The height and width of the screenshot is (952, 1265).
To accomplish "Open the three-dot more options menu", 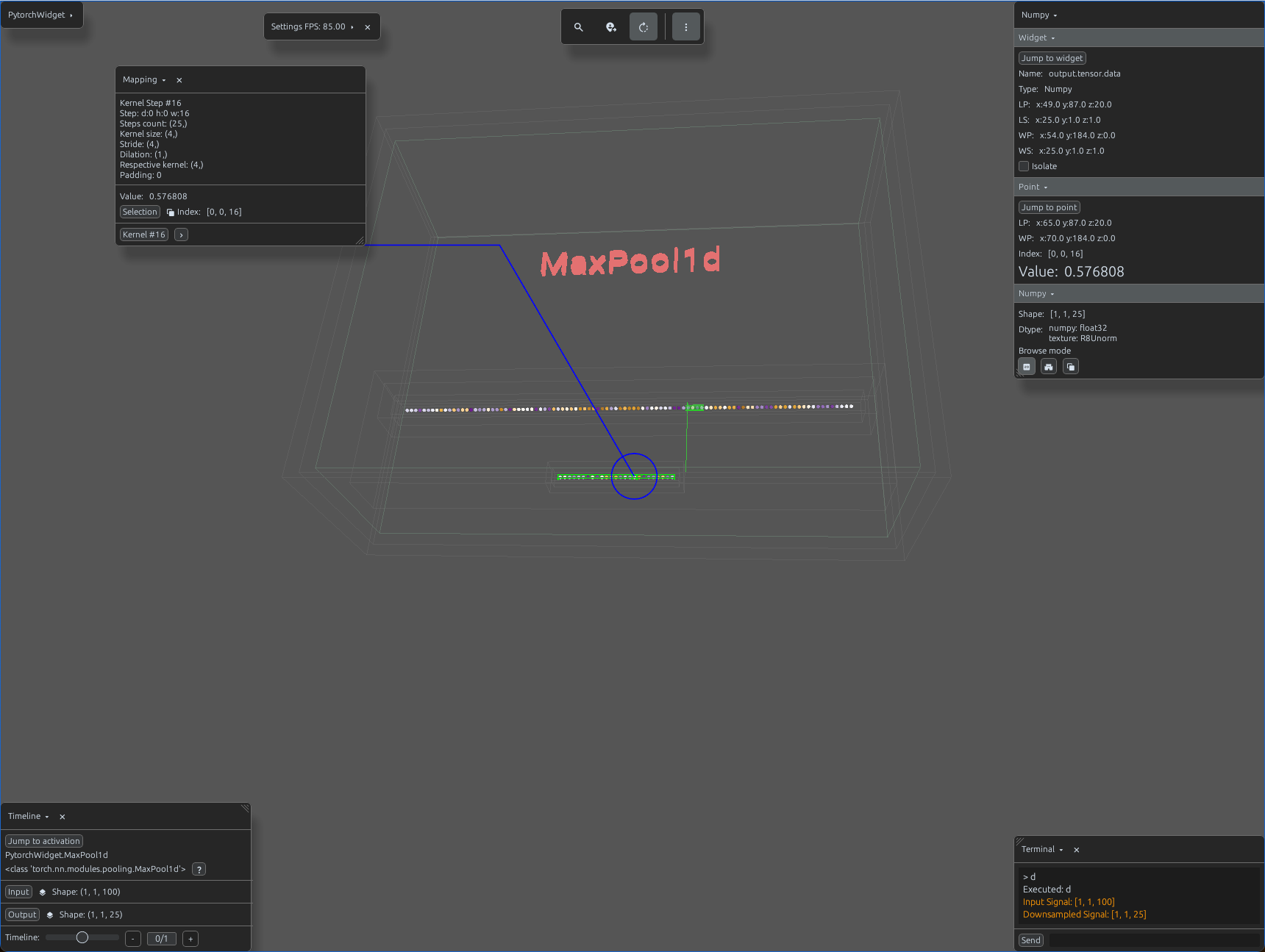I will pos(686,27).
